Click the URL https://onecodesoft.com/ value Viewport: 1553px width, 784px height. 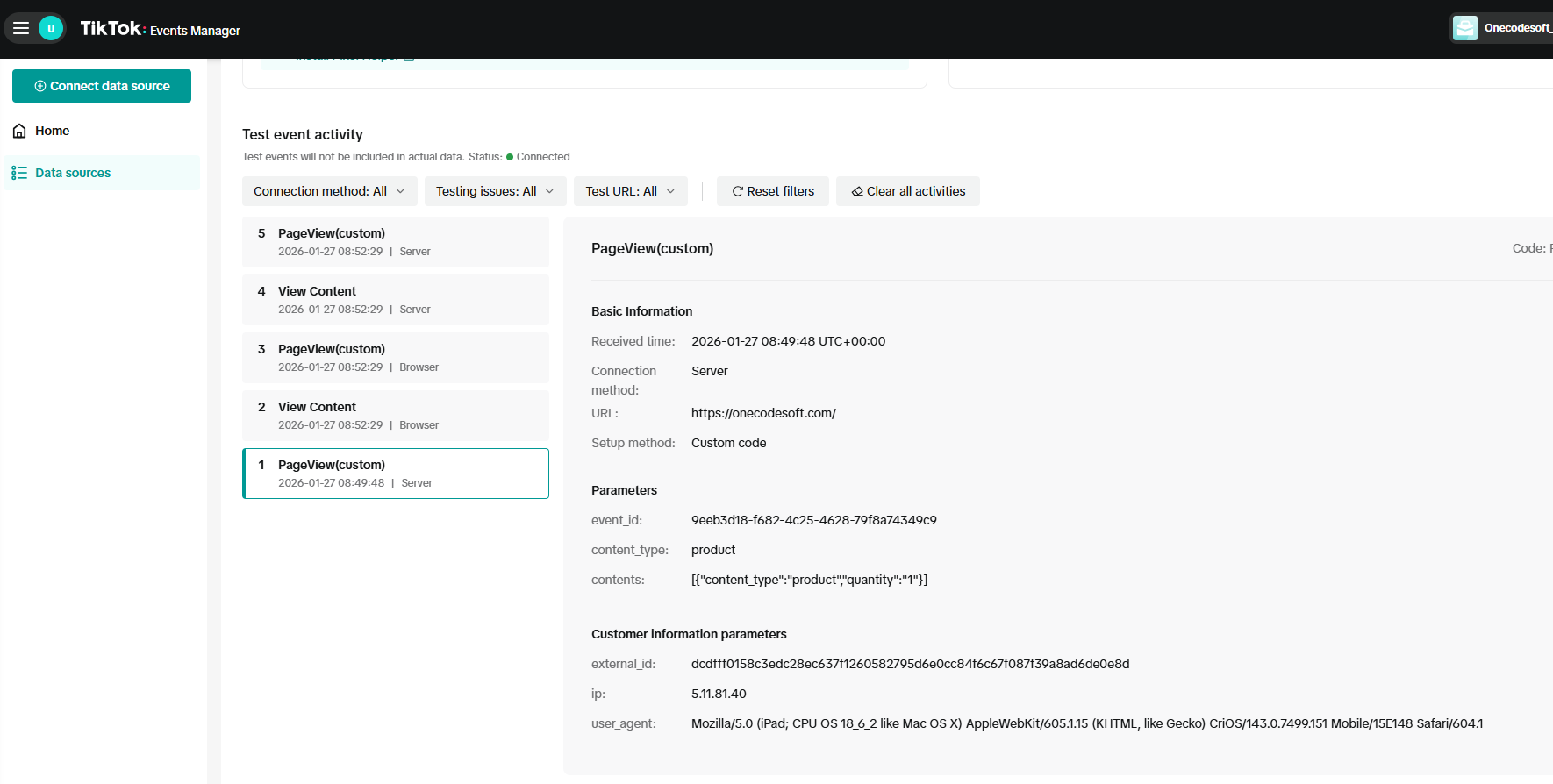763,413
